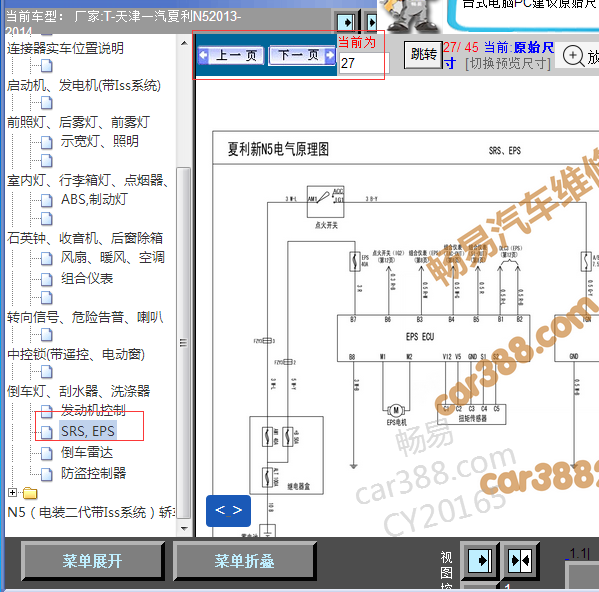This screenshot has height=592, width=599.
Task: Click 27/ 45 page counter text
Action: [461, 47]
